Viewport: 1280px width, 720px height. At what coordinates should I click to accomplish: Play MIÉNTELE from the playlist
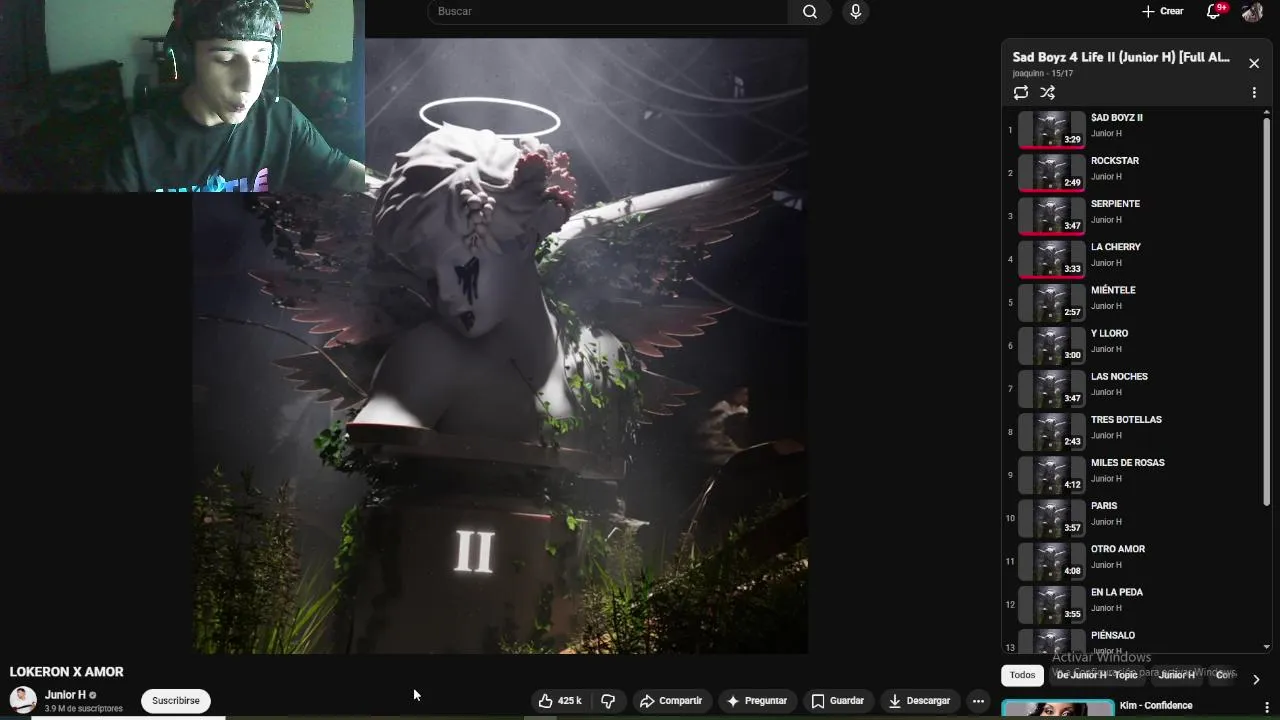1132,301
